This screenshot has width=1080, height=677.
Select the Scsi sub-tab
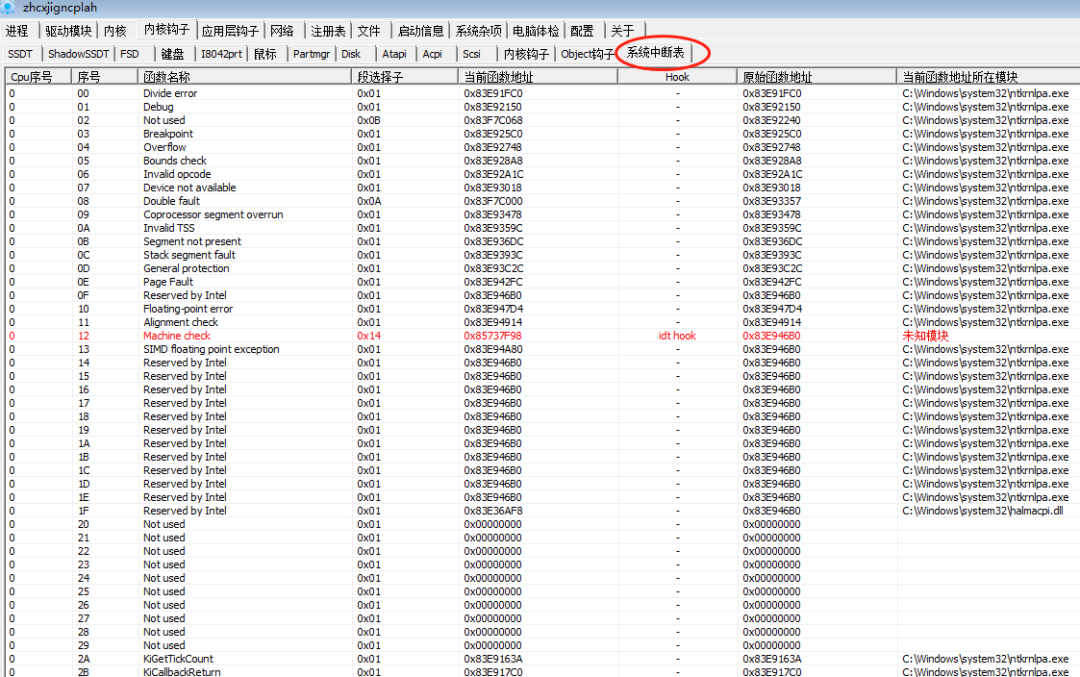pos(472,54)
